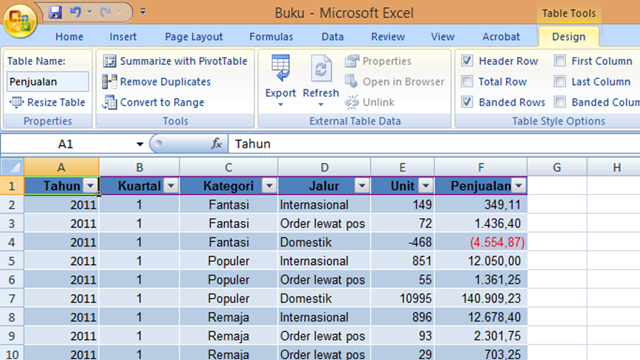This screenshot has height=360, width=640.
Task: Select the Domestik cell in row 4
Action: pos(324,242)
